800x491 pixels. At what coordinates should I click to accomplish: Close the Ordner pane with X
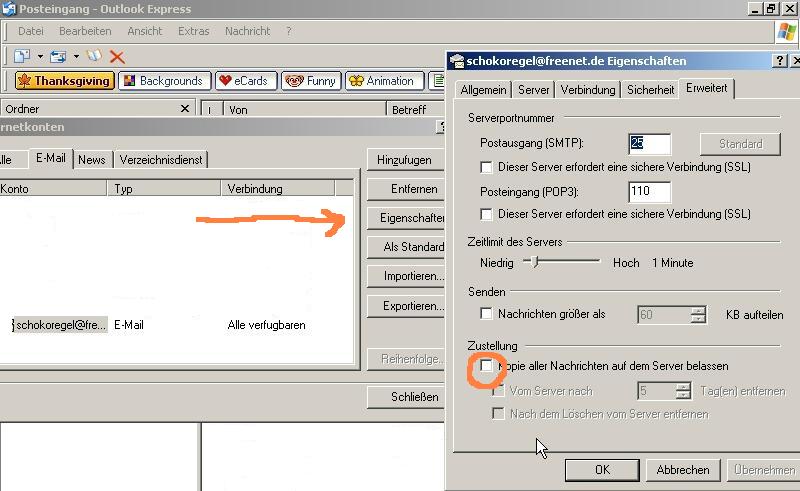click(185, 108)
